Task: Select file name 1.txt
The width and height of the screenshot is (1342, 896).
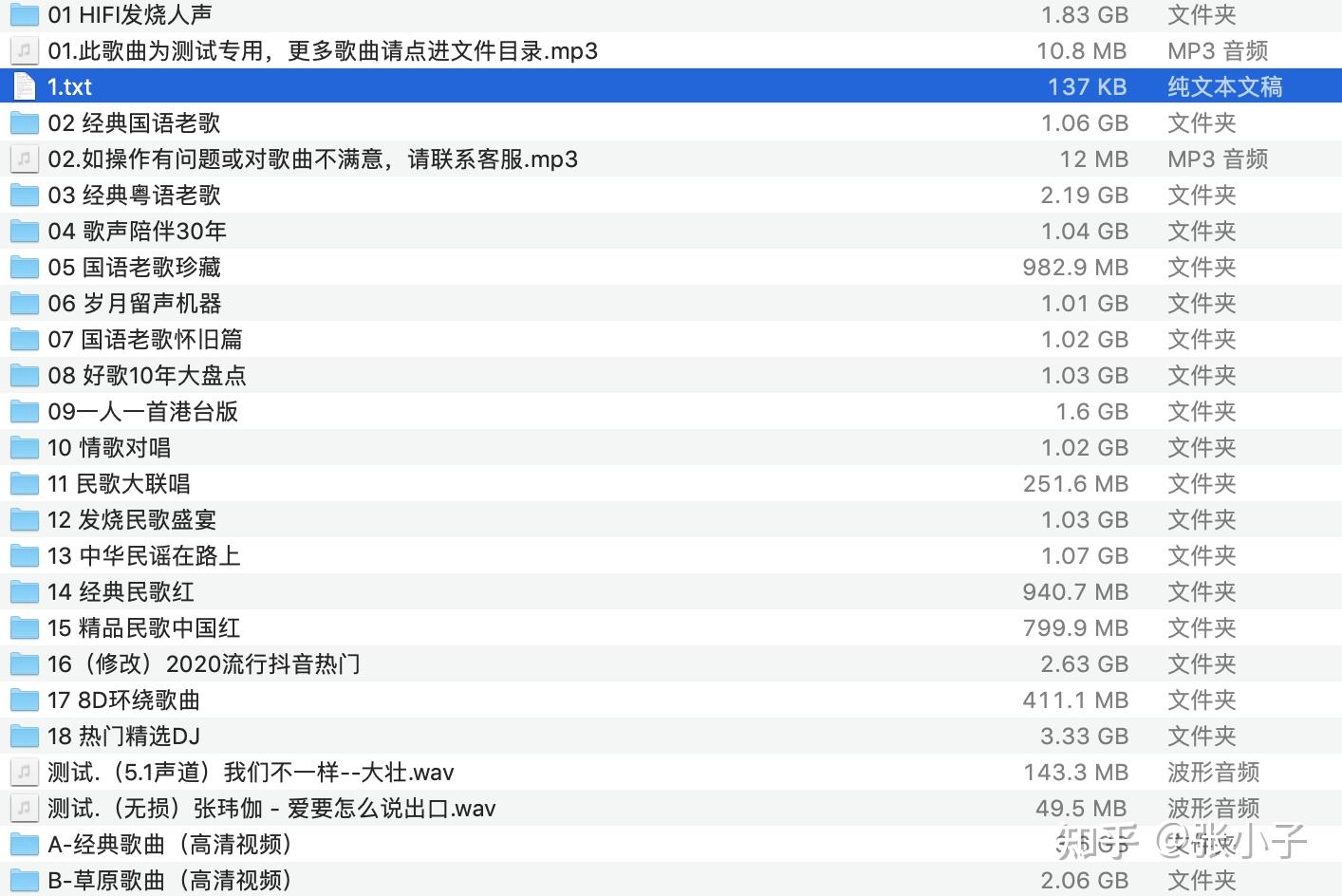Action: (70, 87)
